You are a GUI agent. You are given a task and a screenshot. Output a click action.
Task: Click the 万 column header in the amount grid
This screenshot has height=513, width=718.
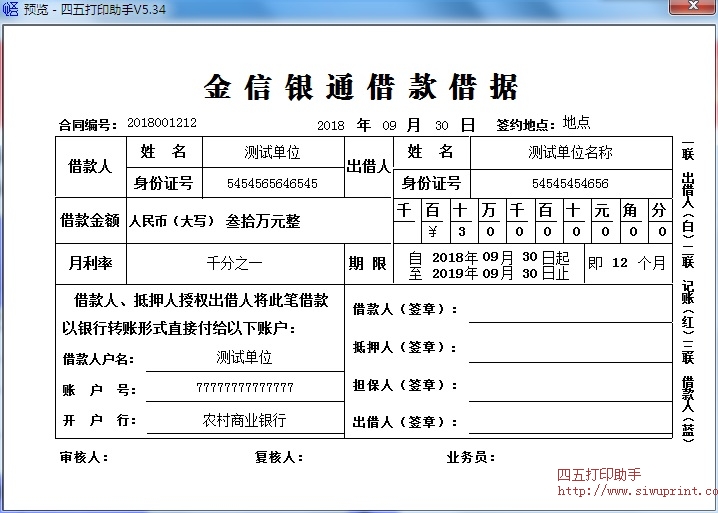pos(489,210)
